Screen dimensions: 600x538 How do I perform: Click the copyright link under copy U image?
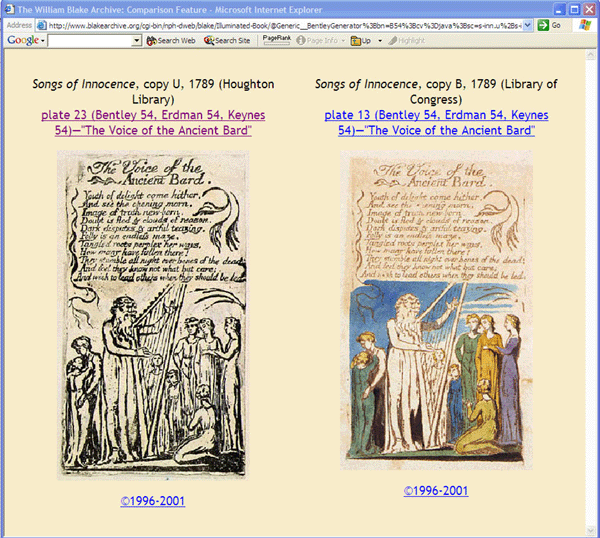(x=153, y=501)
